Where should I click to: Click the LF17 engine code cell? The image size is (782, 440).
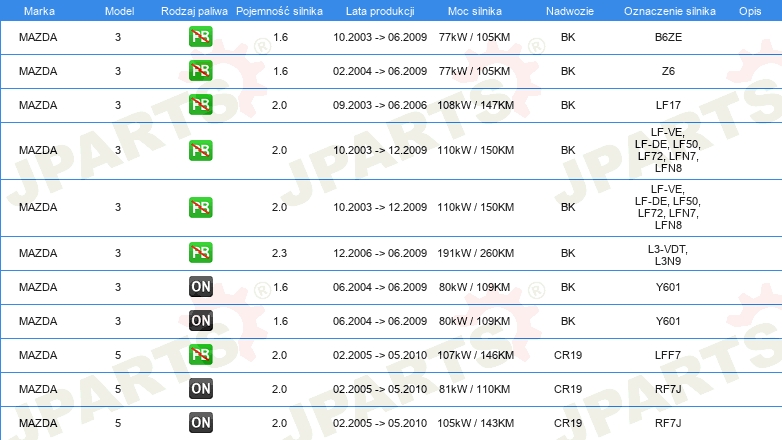[668, 105]
